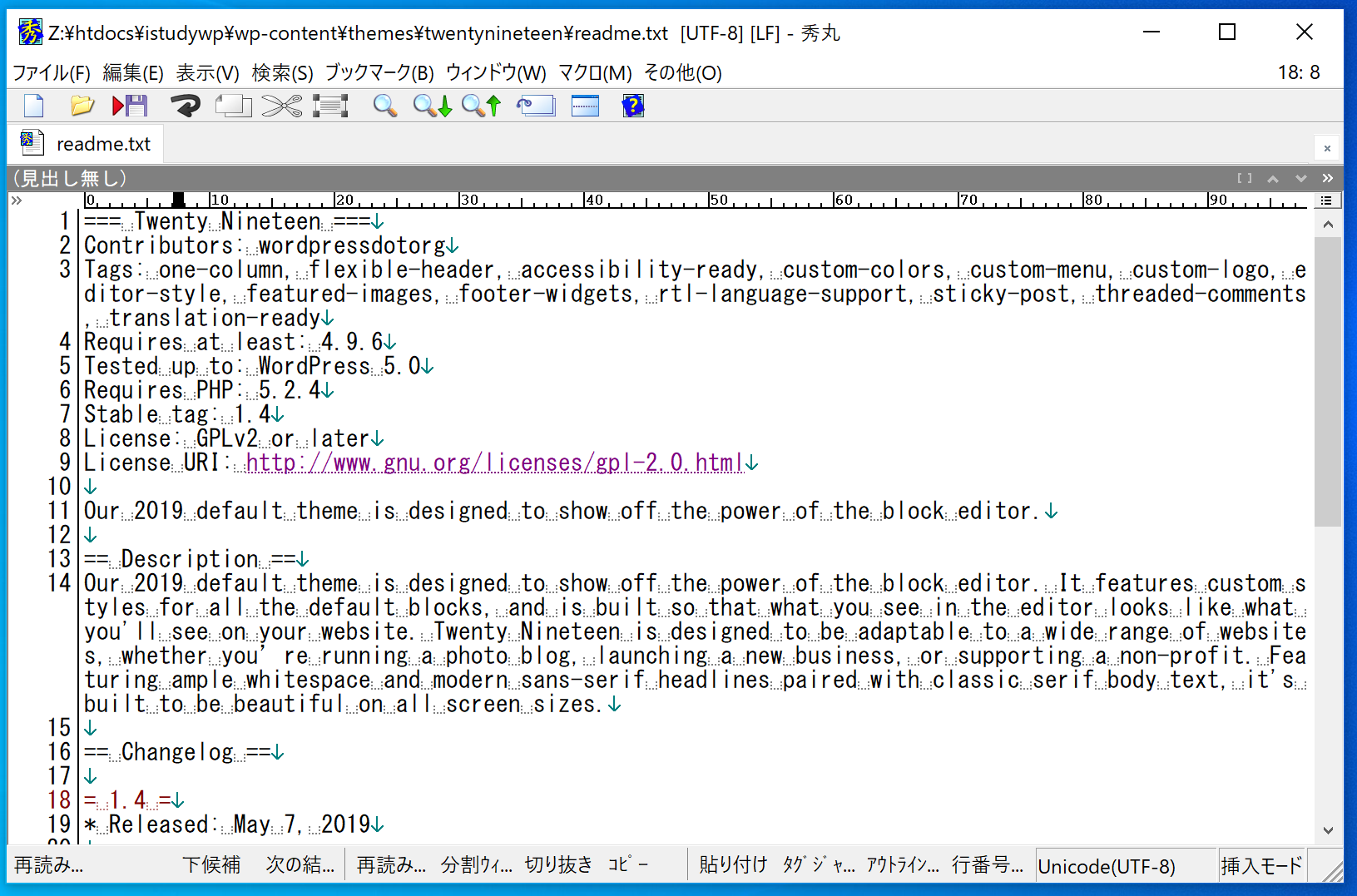Cut the selection with the scissors icon
Viewport: 1357px width, 896px height.
click(282, 106)
